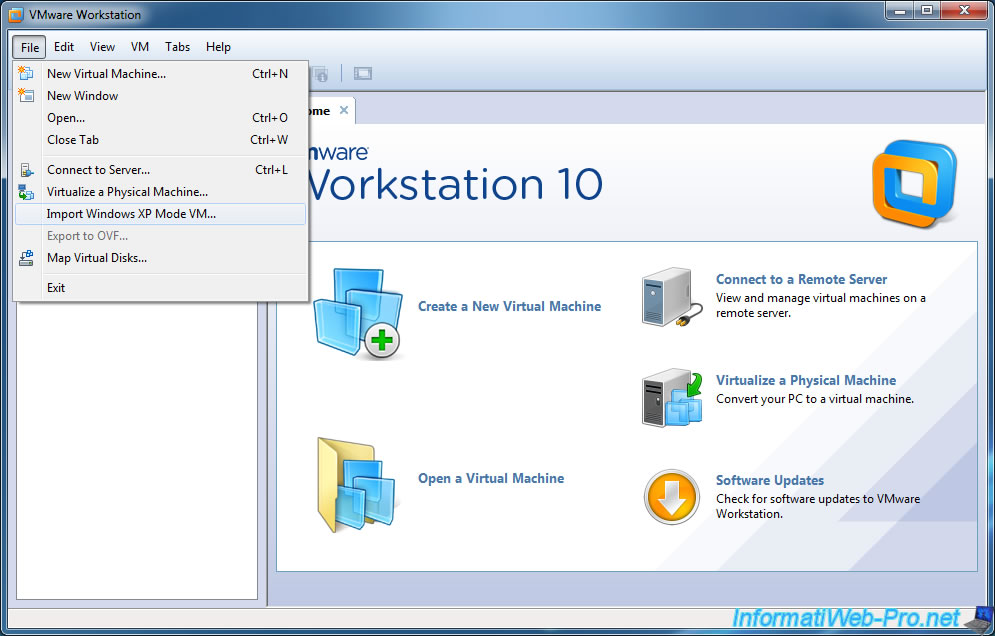This screenshot has height=636, width=995.
Task: Click the large Create a New Virtual Machine icon
Action: point(359,314)
